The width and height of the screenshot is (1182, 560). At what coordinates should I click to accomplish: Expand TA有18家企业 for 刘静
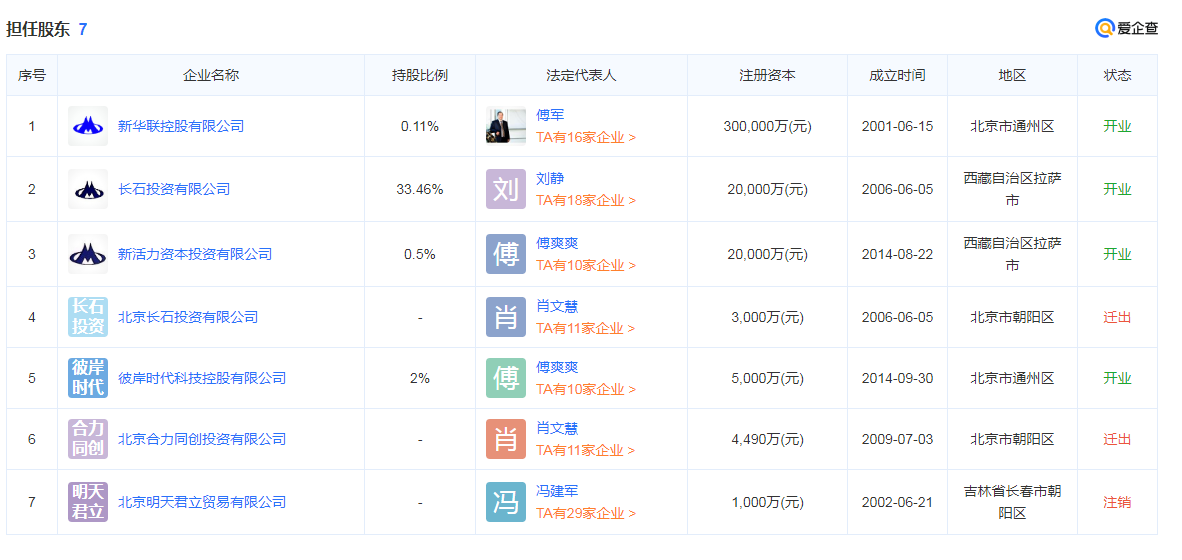(x=586, y=200)
